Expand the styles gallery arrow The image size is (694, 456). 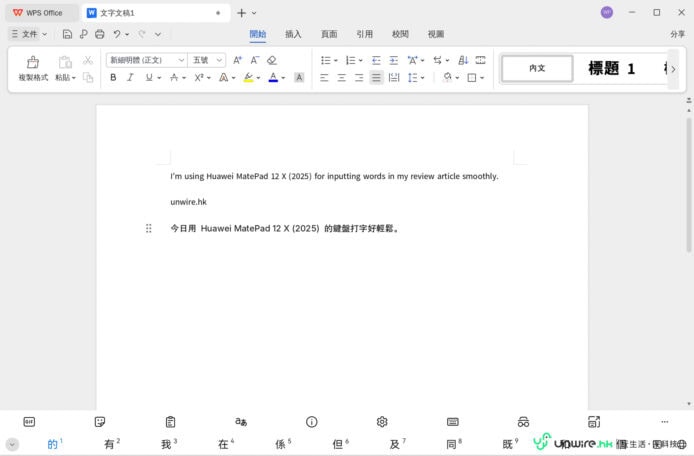(x=673, y=69)
